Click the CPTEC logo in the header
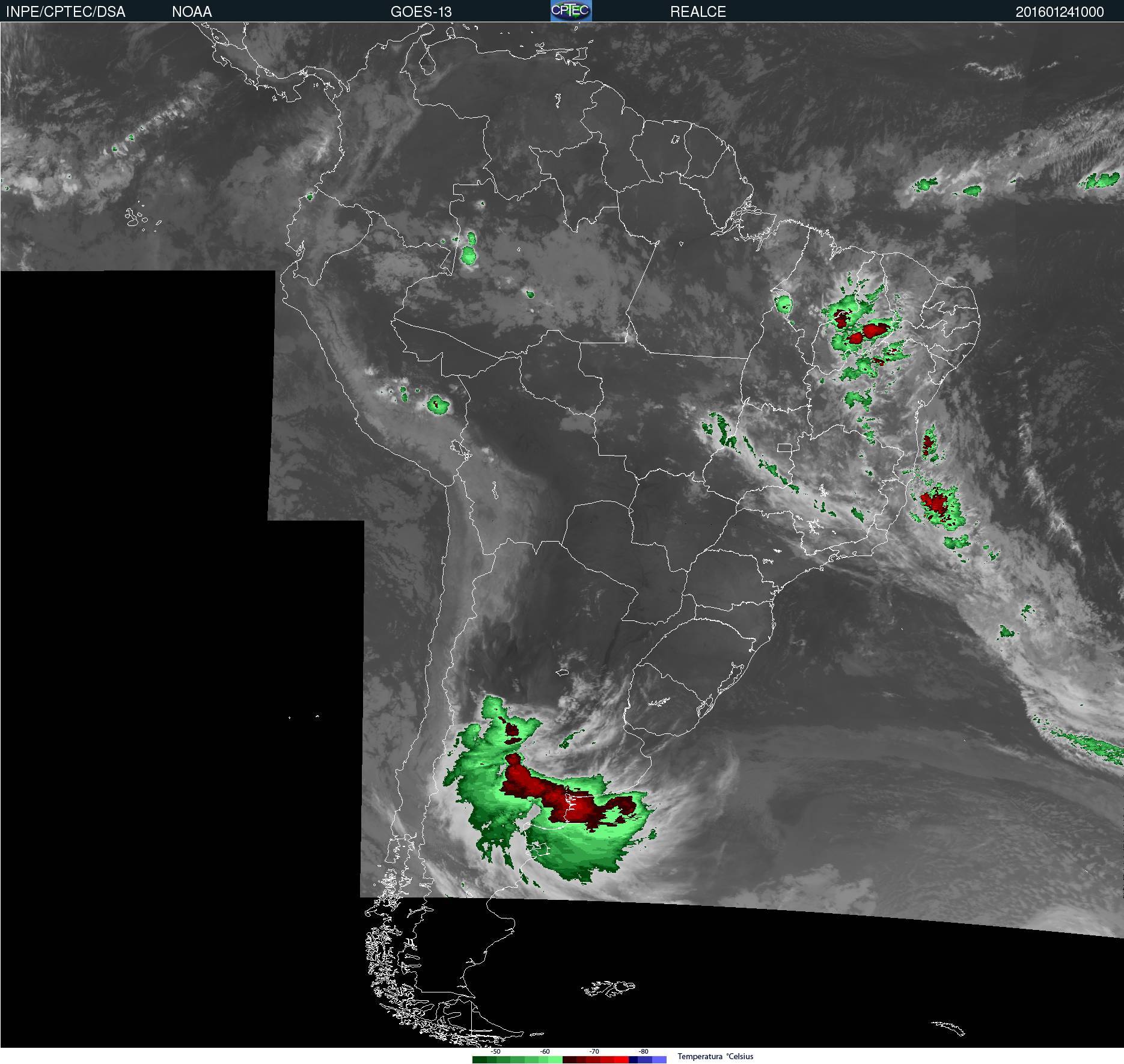 [571, 11]
